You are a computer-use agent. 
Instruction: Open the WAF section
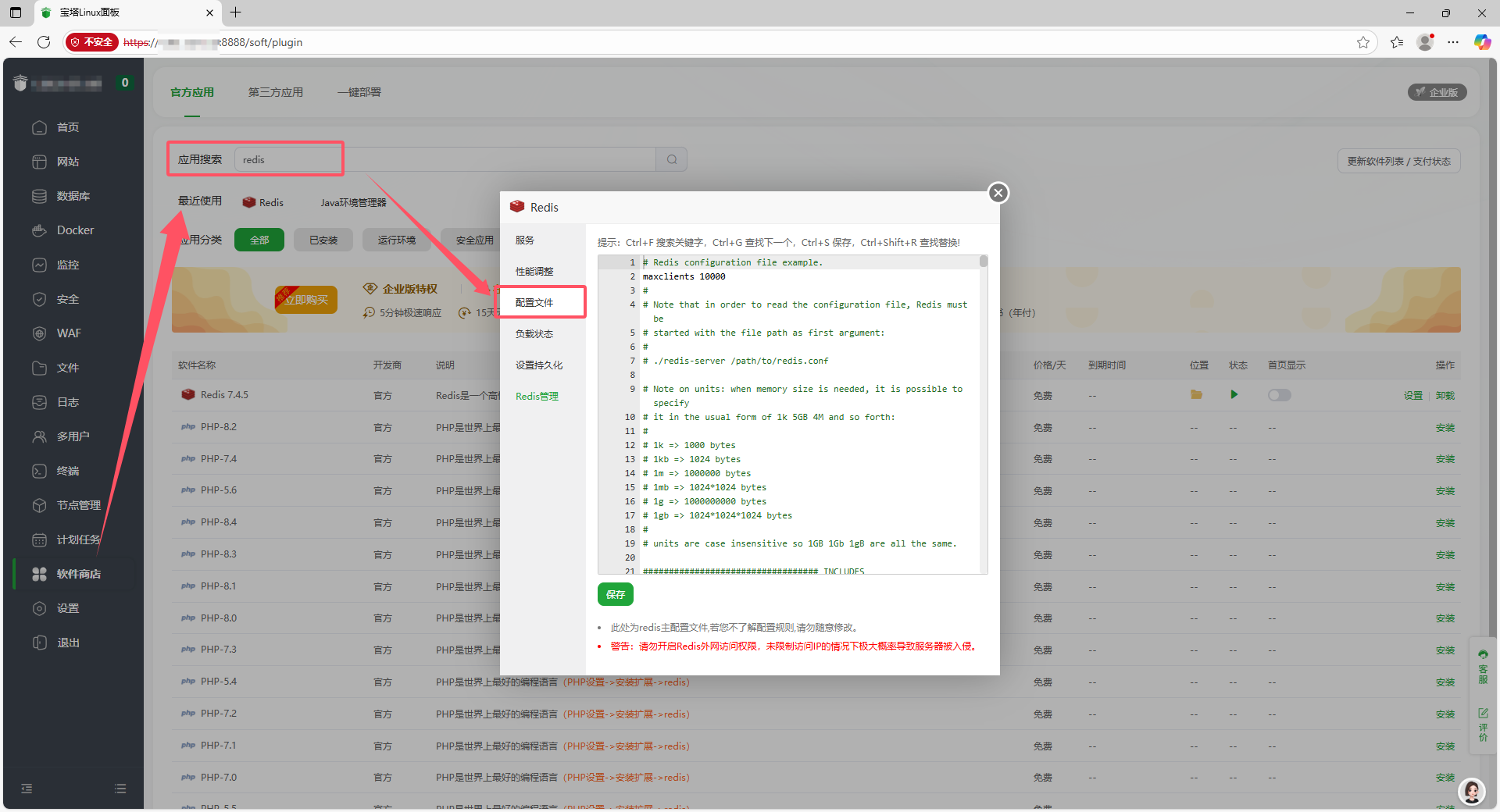click(69, 333)
